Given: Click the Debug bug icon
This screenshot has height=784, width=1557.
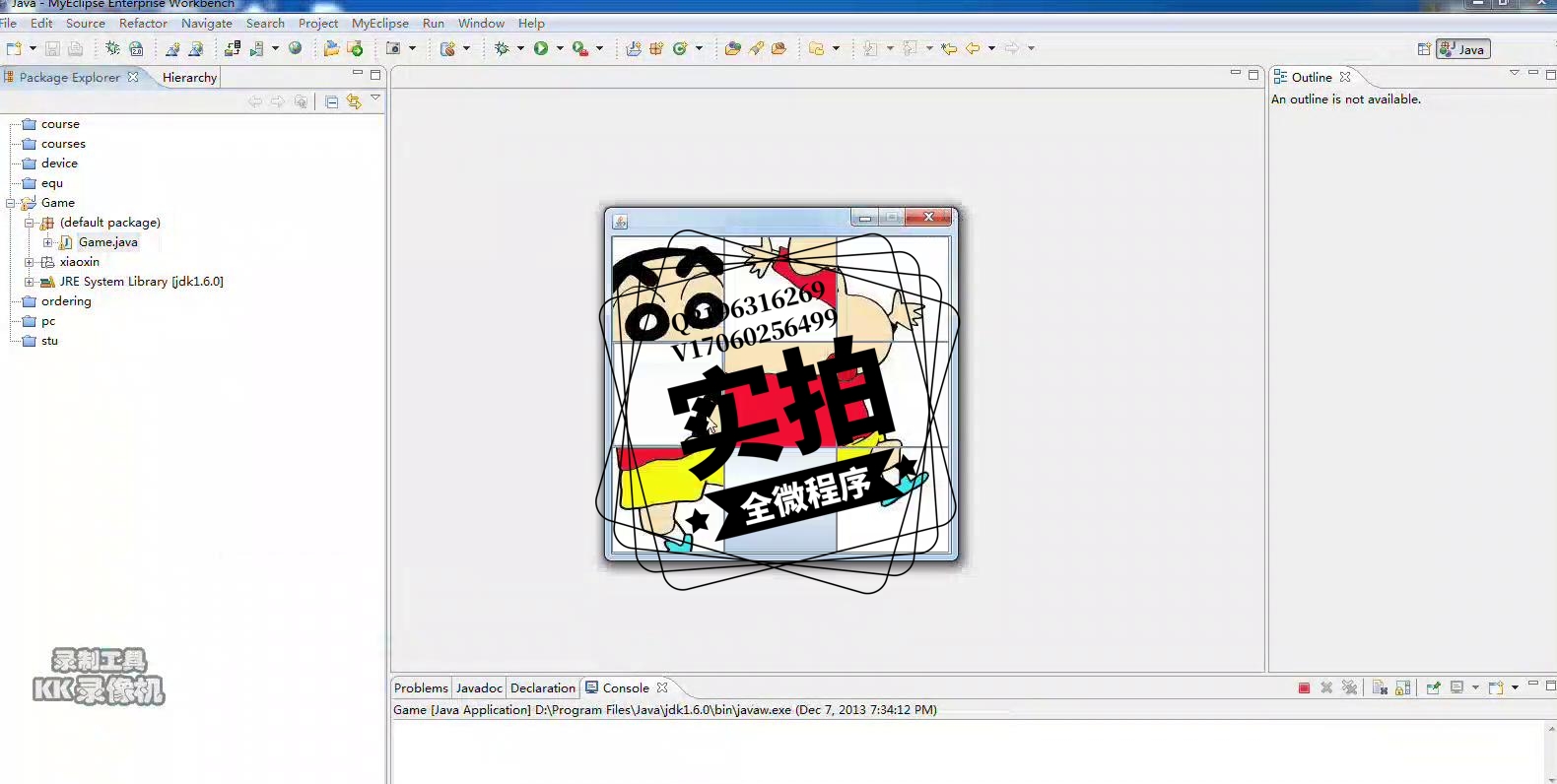Looking at the screenshot, I should click(502, 48).
